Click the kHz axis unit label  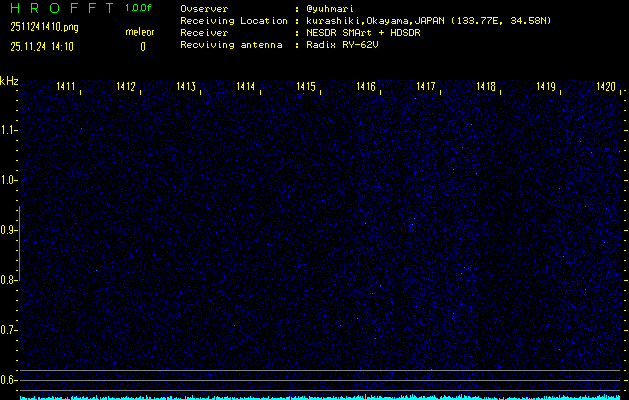click(9, 81)
